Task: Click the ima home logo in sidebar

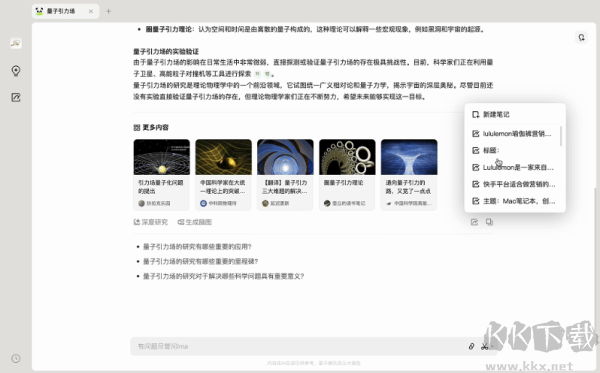Action: (16, 43)
